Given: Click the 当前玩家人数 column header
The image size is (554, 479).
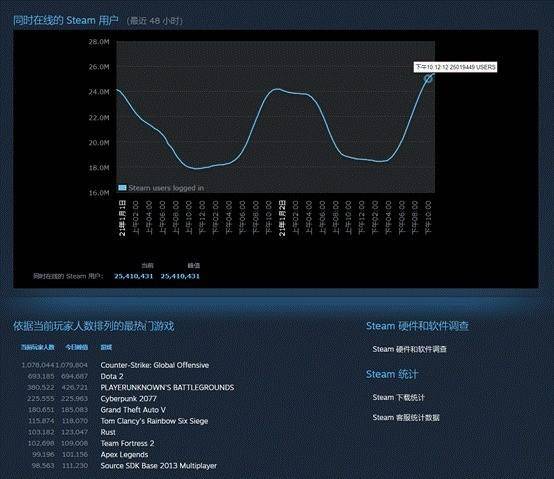Looking at the screenshot, I should 37,347.
